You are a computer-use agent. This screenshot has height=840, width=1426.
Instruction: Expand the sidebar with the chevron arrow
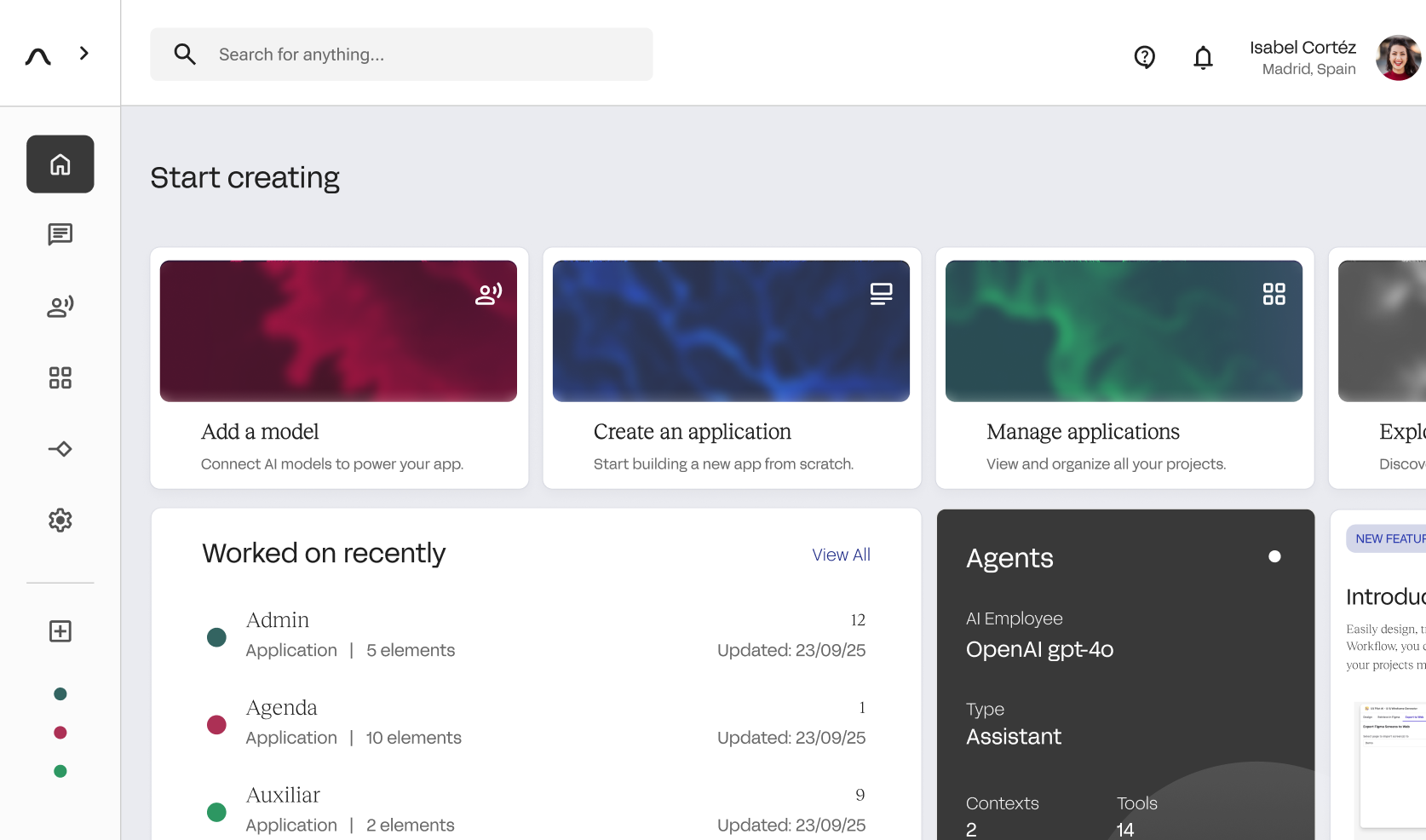click(83, 52)
